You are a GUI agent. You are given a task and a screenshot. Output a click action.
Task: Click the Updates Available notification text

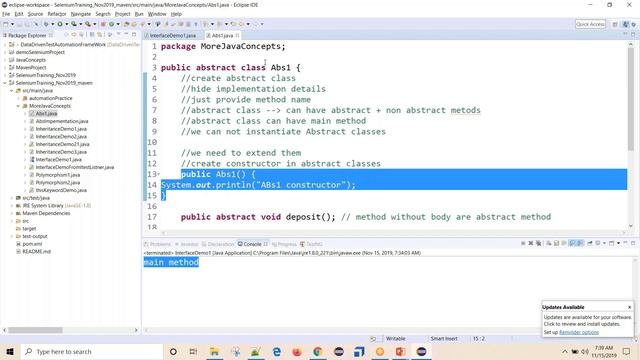tap(587, 320)
